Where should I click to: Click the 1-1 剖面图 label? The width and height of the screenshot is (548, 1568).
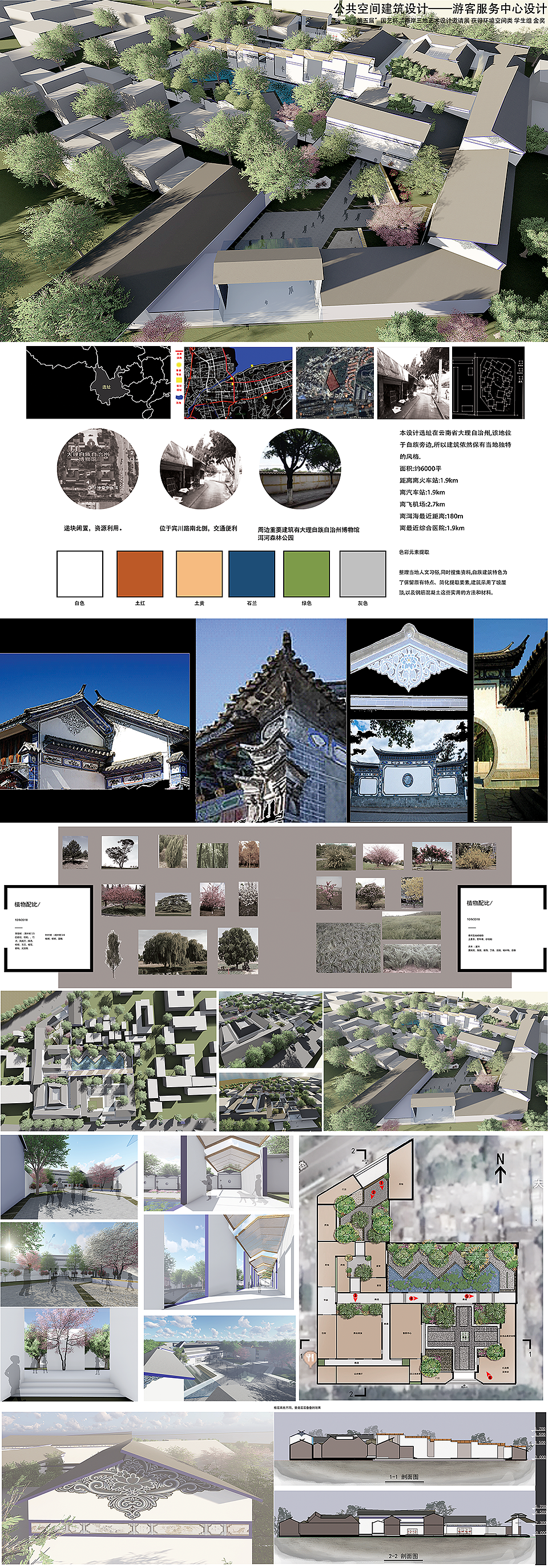[x=404, y=1477]
